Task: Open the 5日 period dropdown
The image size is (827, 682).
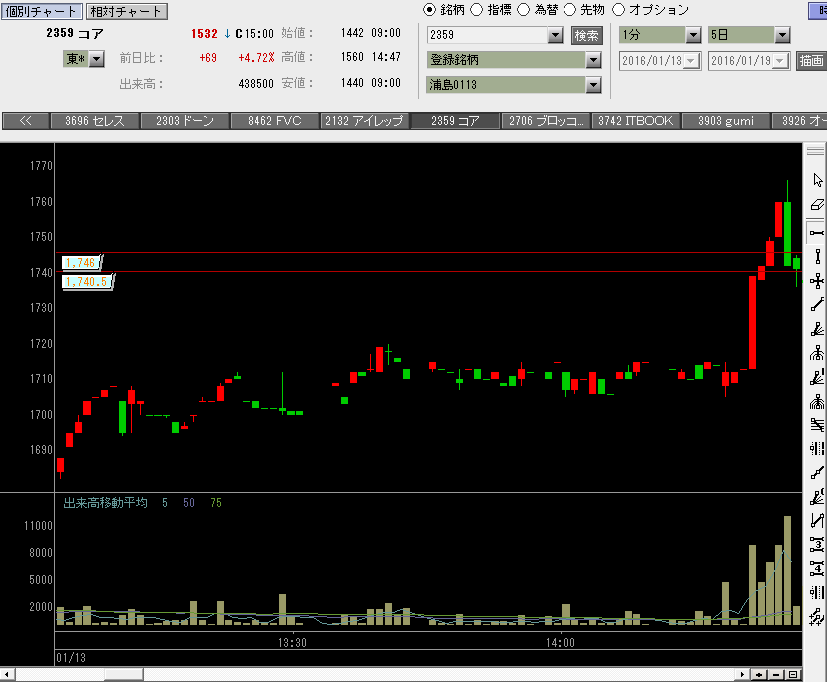Action: (782, 35)
